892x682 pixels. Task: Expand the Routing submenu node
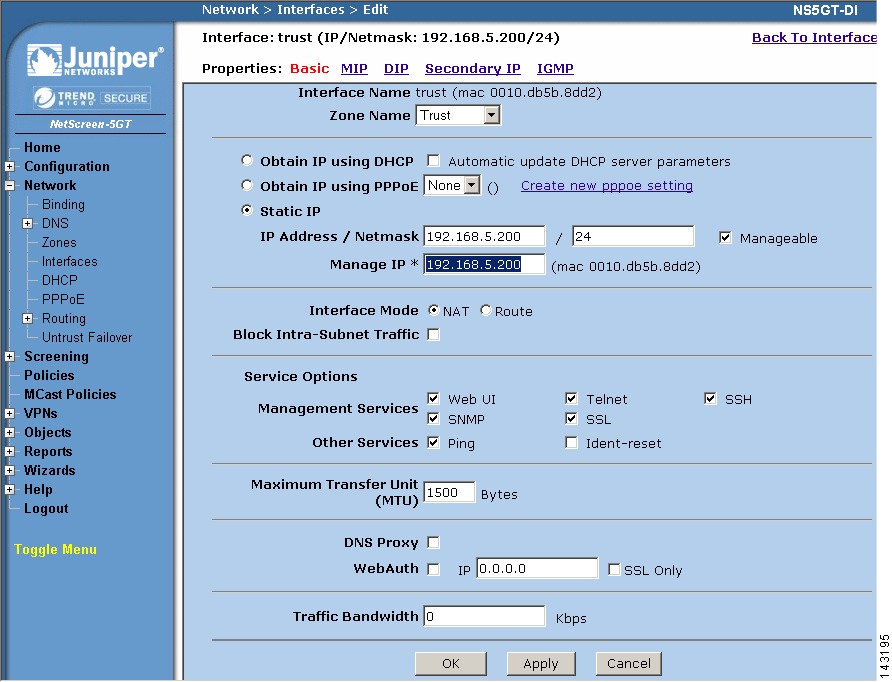[x=27, y=319]
